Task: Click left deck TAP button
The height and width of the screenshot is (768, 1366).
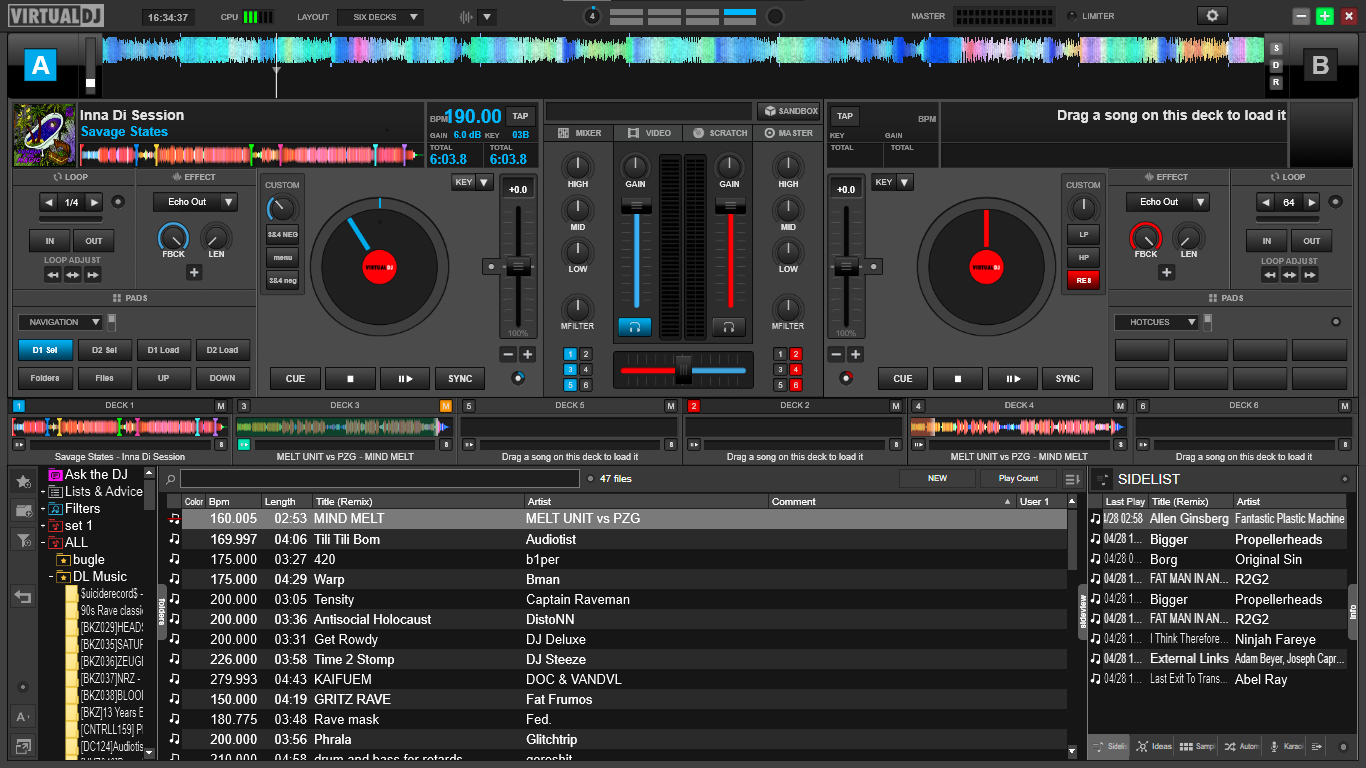Action: (519, 116)
